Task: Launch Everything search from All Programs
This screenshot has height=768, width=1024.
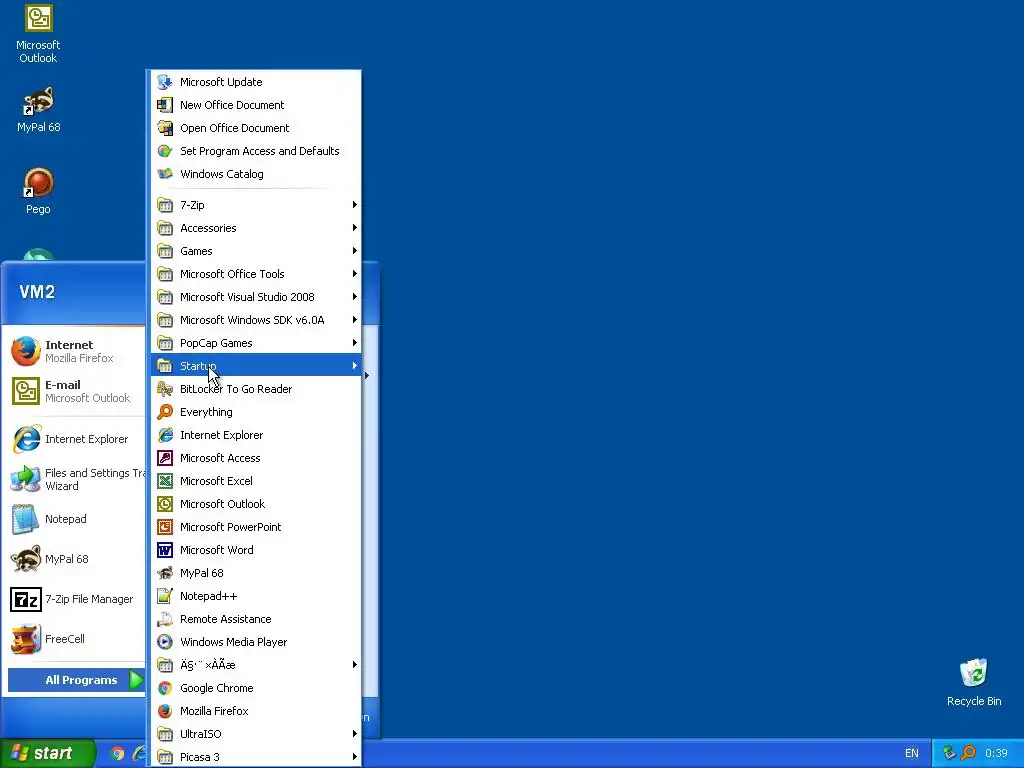Action: 256,412
